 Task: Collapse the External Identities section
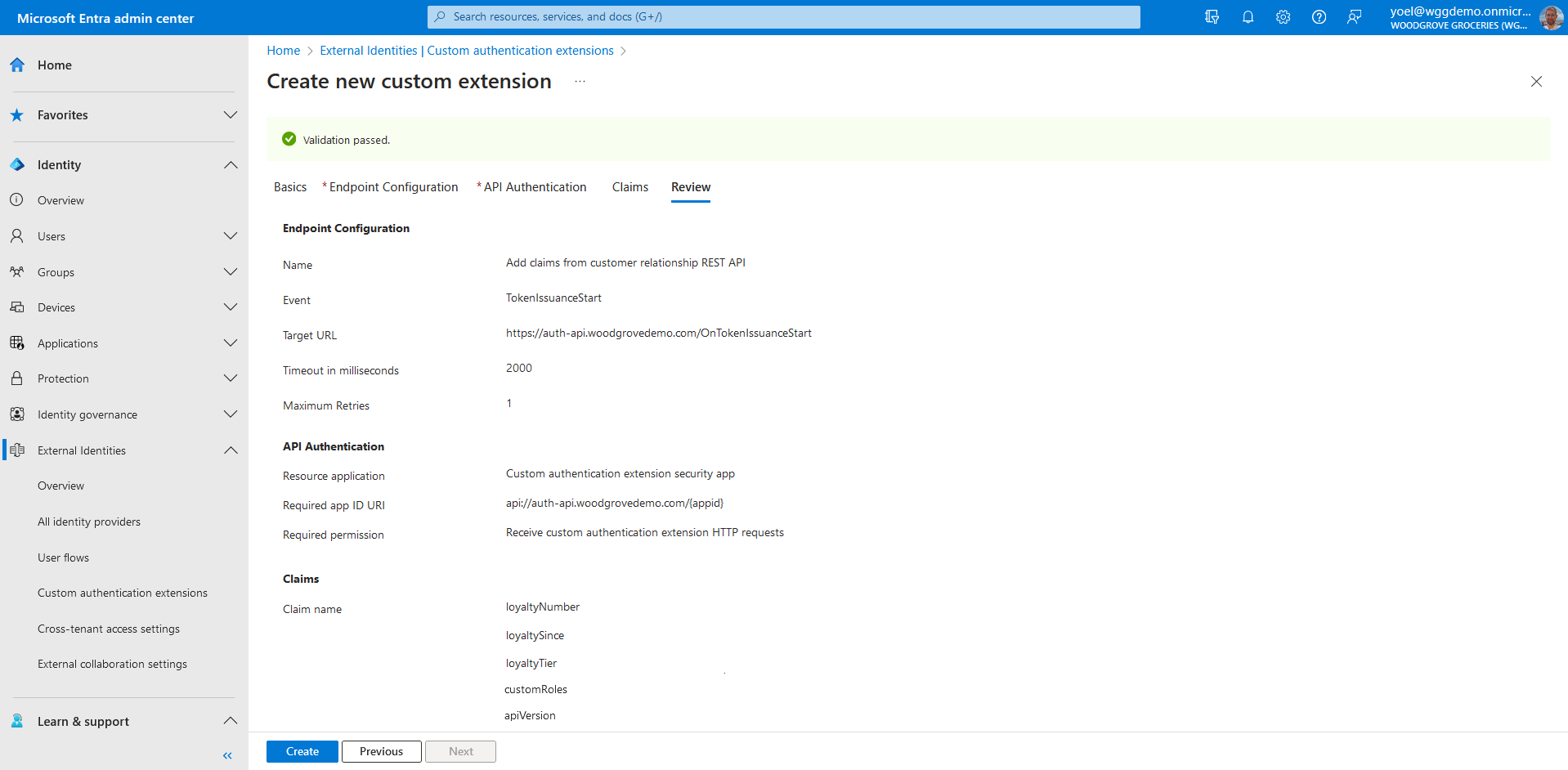[x=231, y=450]
